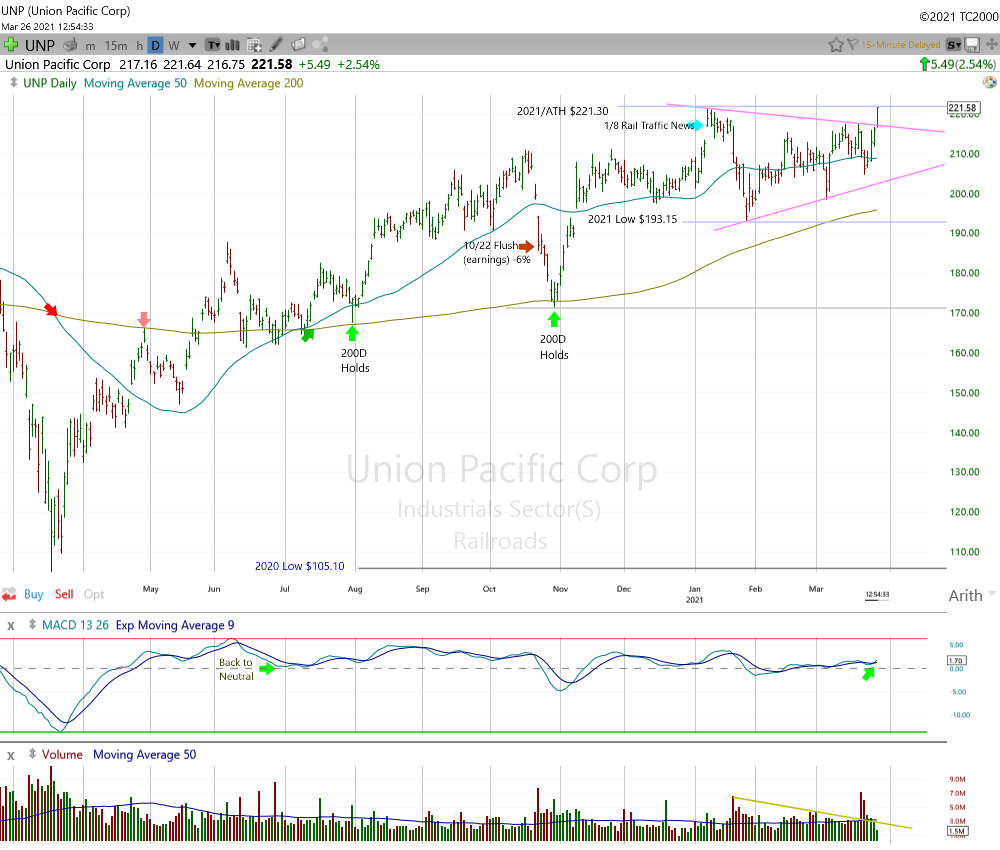This screenshot has width=1000, height=850.
Task: Open the Arith scale type dropdown
Action: [971, 596]
